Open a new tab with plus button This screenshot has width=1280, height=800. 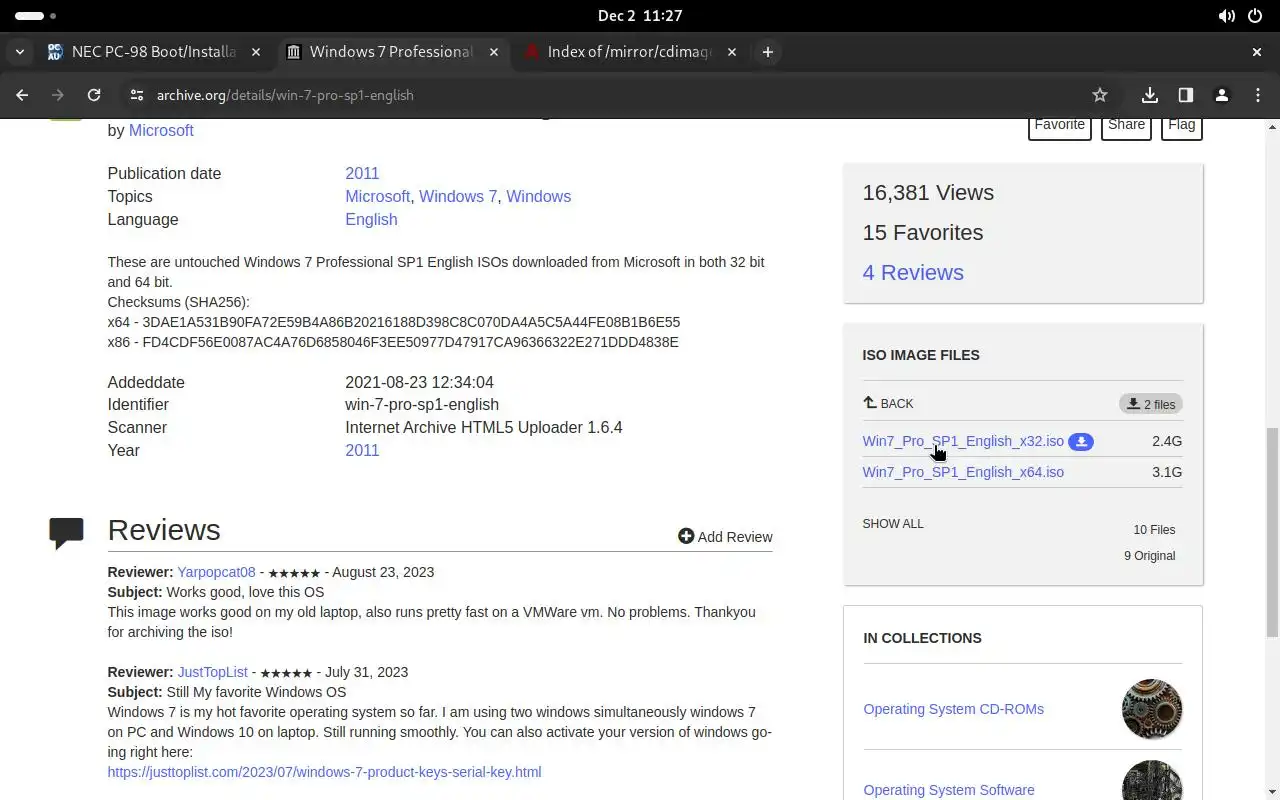click(768, 52)
